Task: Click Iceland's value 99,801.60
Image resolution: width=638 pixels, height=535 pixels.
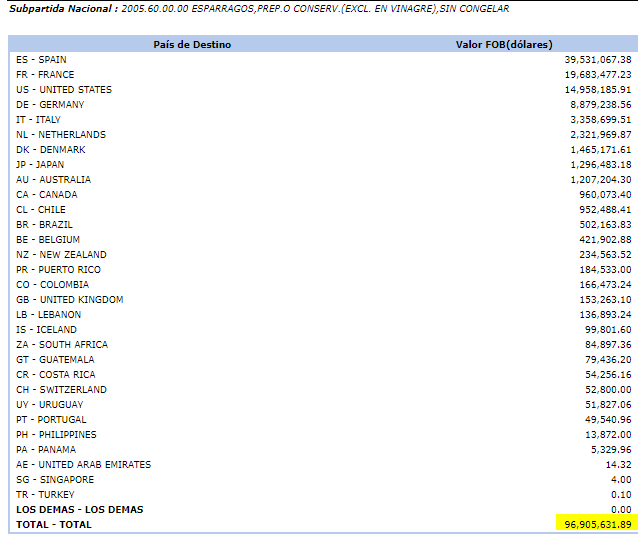Action: [x=608, y=330]
